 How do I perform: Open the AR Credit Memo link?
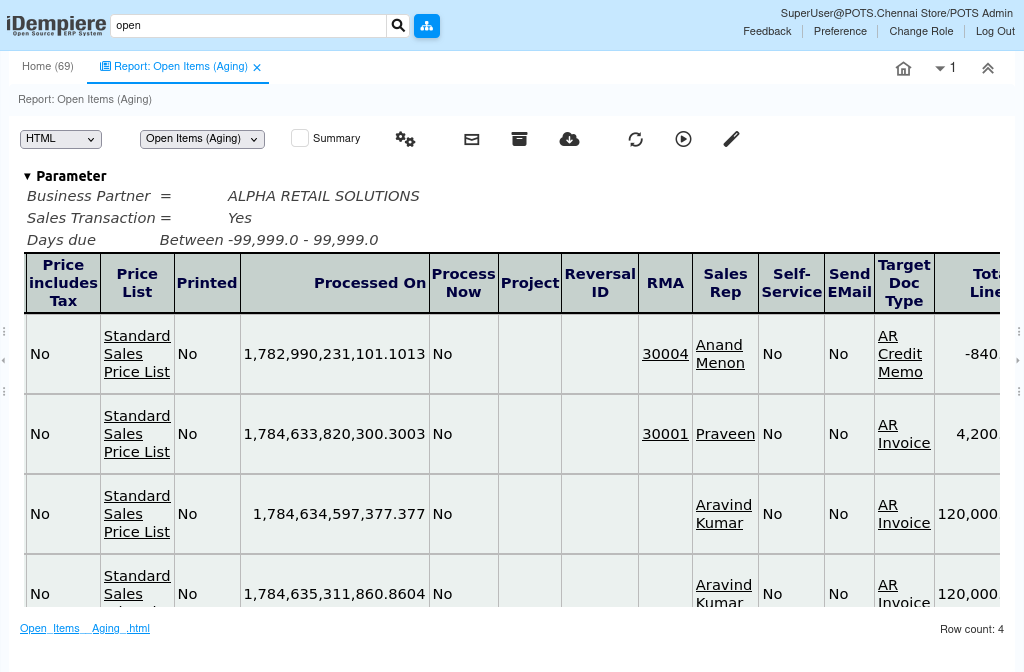(x=900, y=354)
